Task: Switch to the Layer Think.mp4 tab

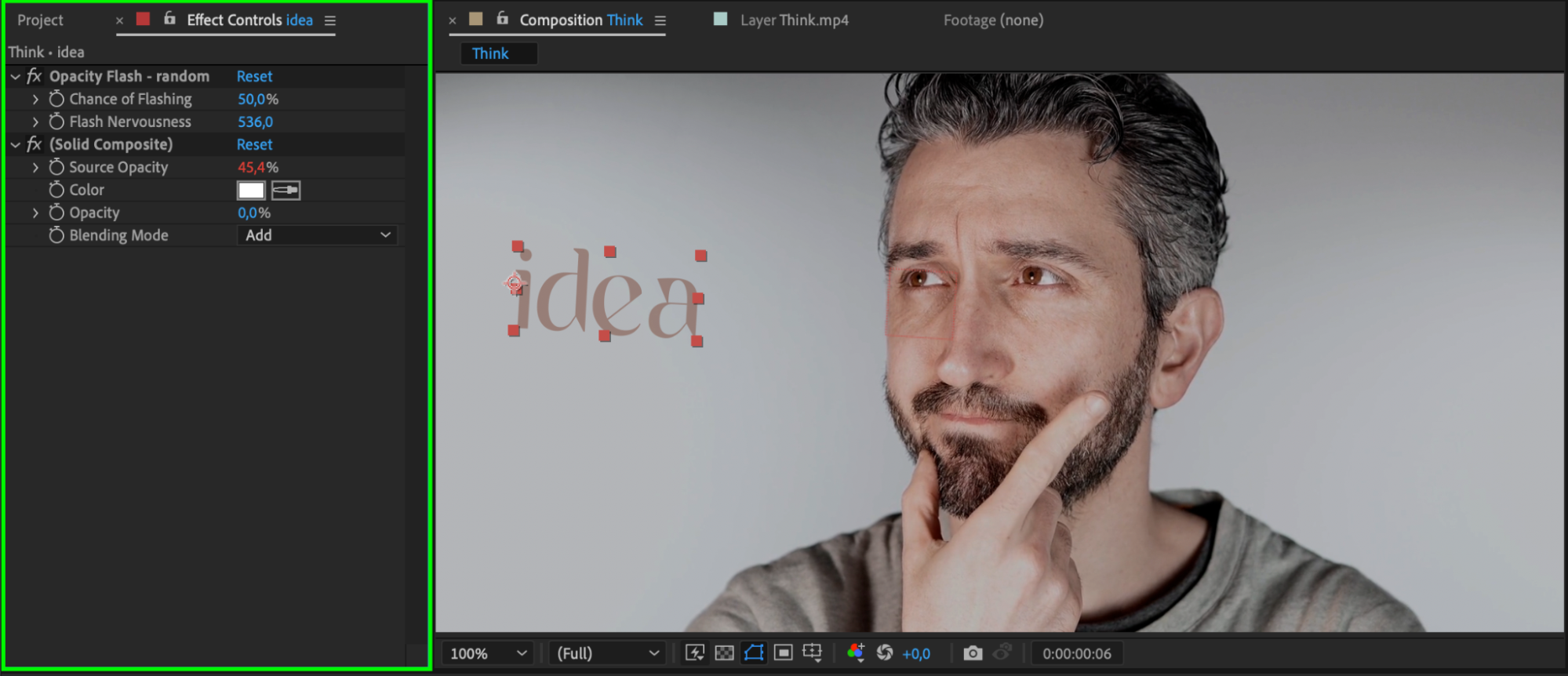Action: 794,20
